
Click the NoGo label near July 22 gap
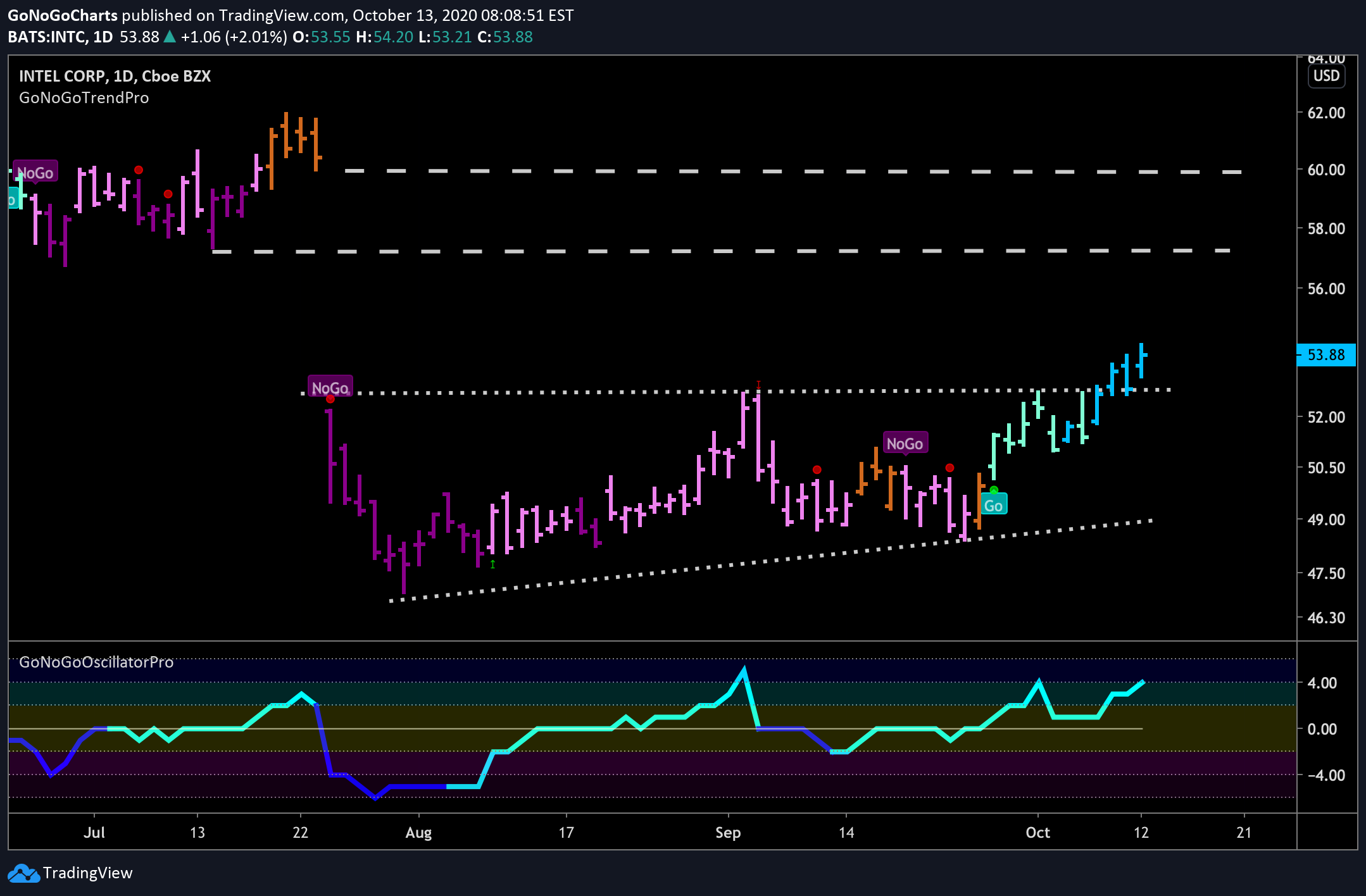[330, 387]
